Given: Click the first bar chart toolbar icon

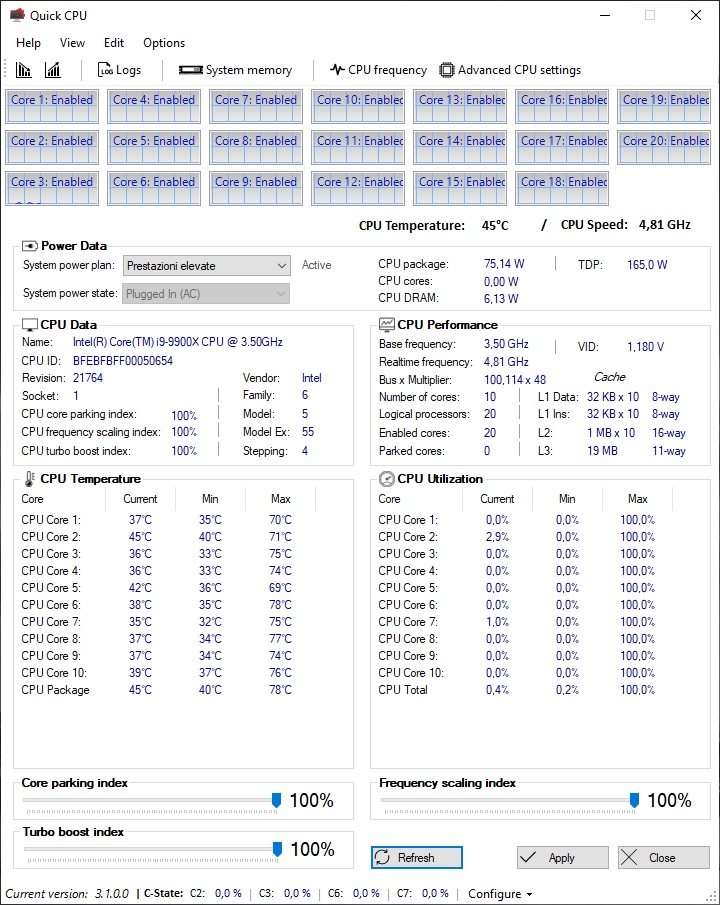Looking at the screenshot, I should tap(24, 70).
